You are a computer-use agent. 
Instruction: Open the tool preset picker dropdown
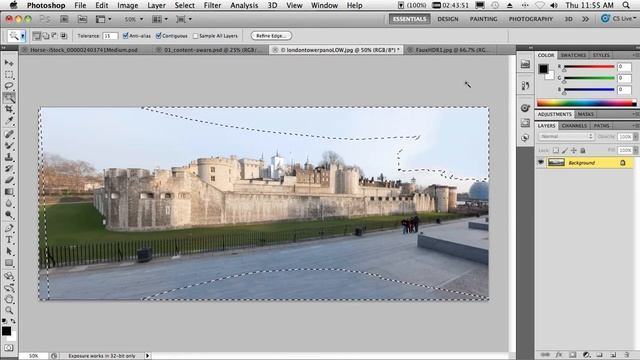[x=23, y=36]
